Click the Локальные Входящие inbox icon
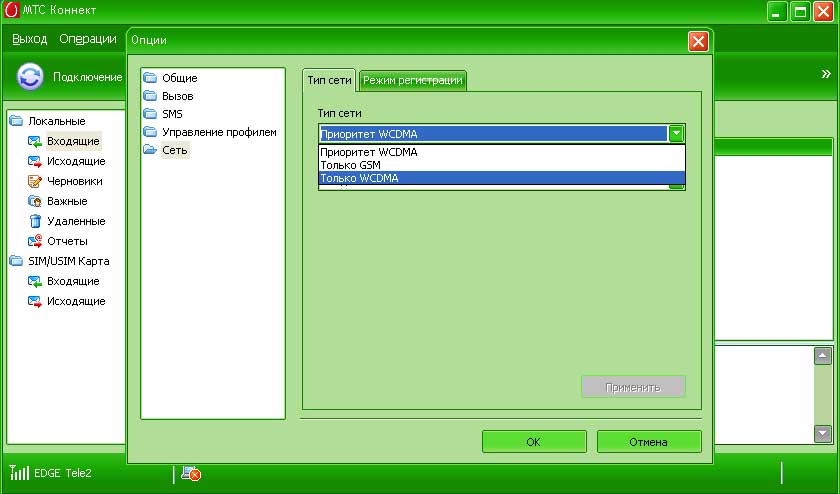 pos(35,141)
